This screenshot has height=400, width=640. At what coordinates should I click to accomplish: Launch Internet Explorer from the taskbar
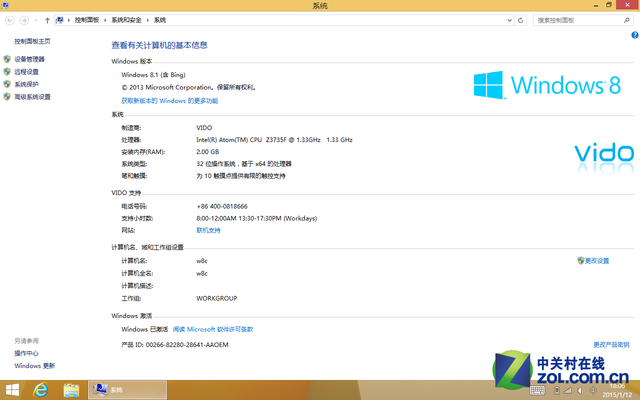coord(40,390)
